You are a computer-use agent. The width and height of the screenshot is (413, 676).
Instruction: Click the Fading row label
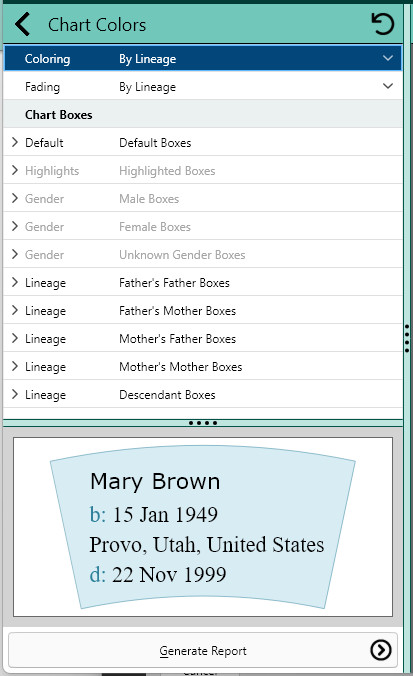point(42,87)
